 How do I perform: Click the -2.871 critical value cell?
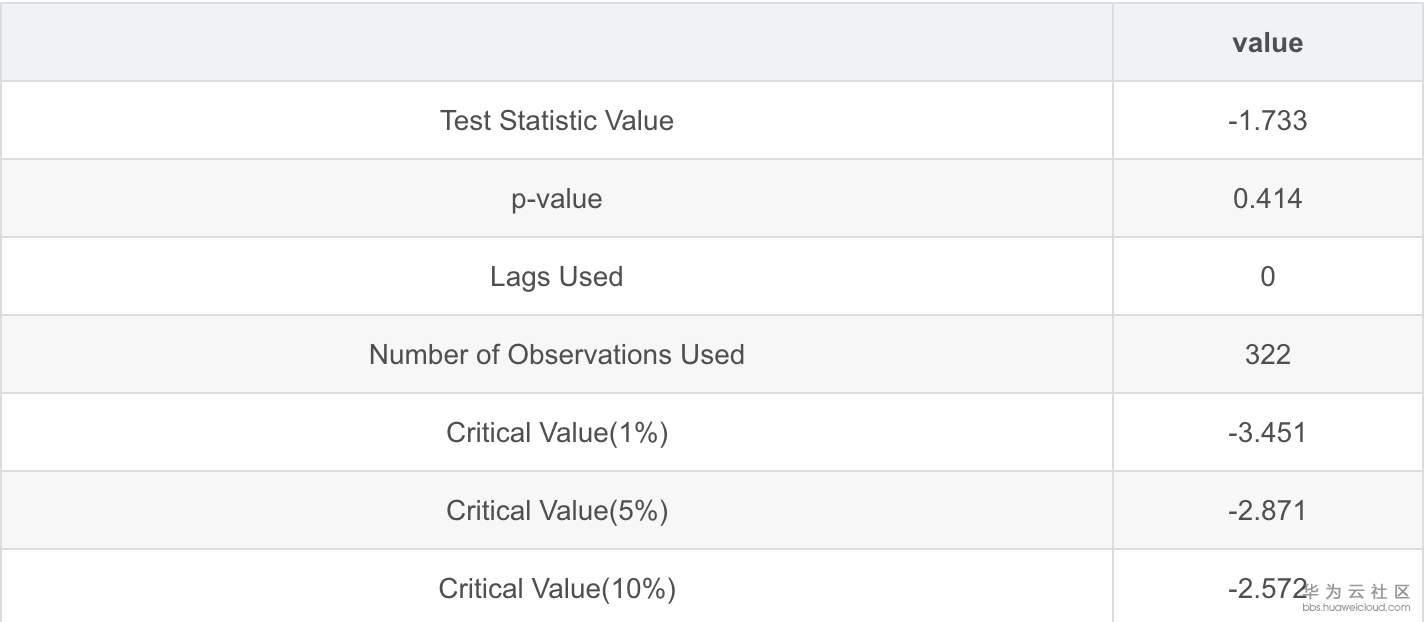pyautogui.click(x=1267, y=511)
